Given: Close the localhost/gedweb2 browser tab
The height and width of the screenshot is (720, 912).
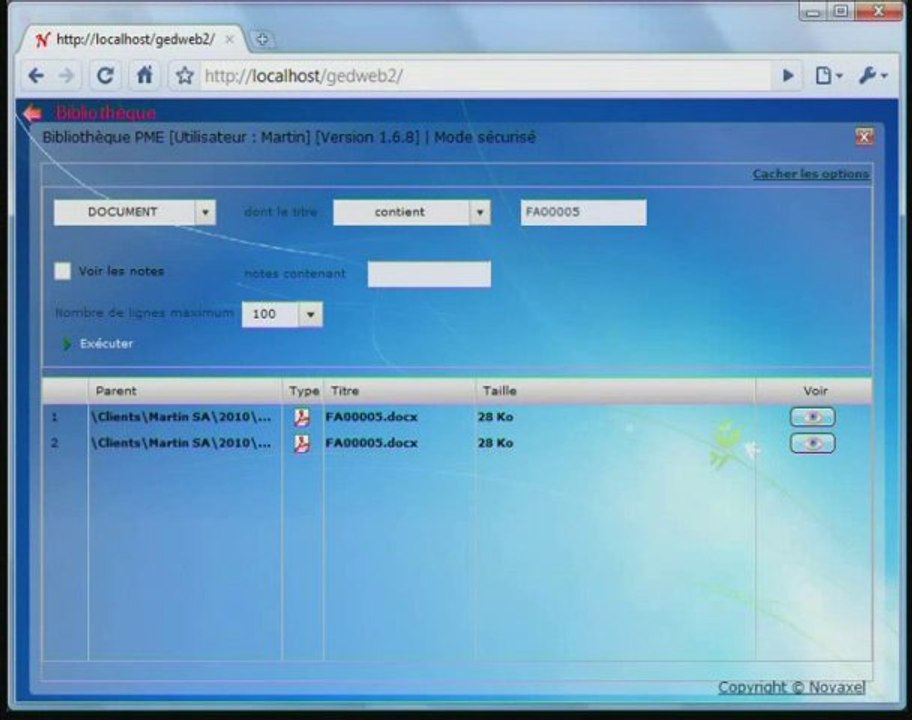Looking at the screenshot, I should [x=230, y=40].
